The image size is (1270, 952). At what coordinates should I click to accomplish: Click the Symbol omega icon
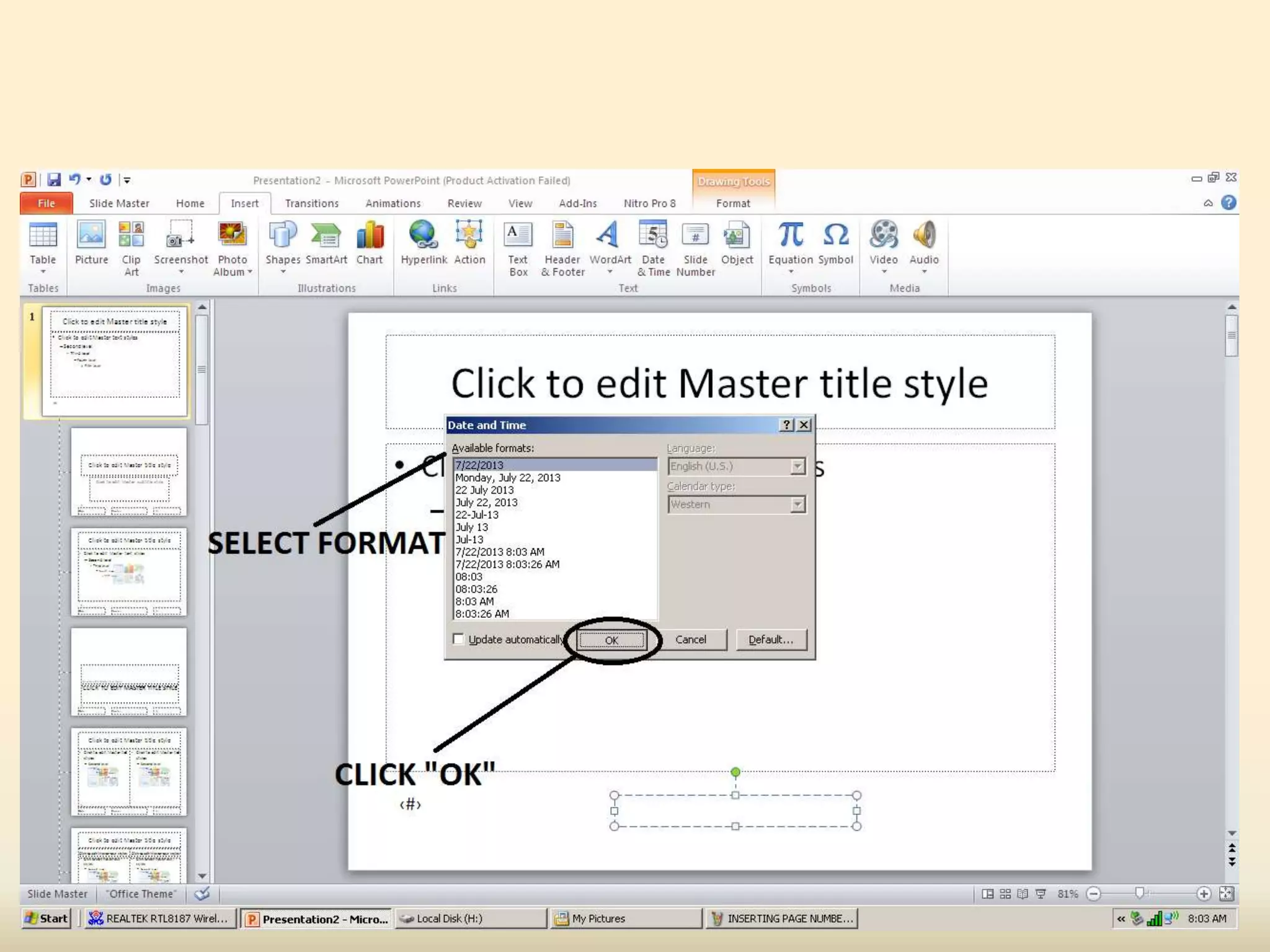tap(835, 236)
